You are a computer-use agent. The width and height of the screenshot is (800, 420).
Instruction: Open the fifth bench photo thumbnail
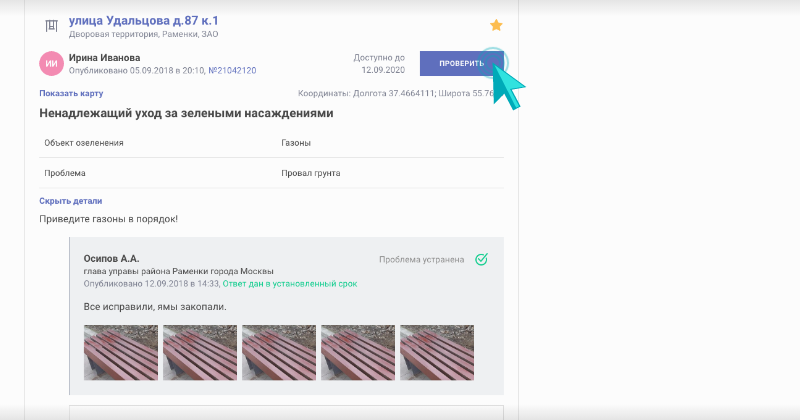tap(436, 353)
